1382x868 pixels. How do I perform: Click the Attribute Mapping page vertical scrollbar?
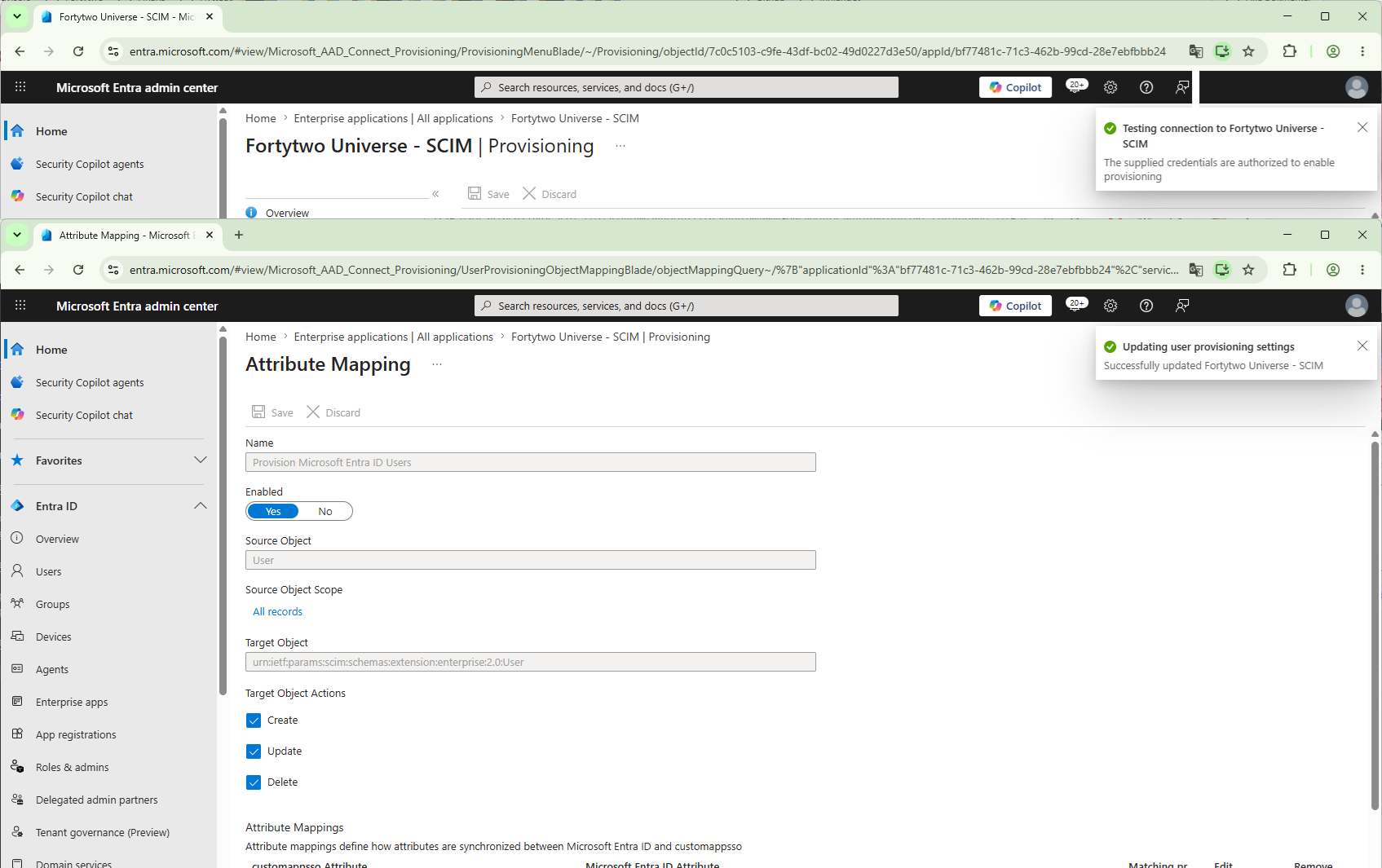point(1375,626)
